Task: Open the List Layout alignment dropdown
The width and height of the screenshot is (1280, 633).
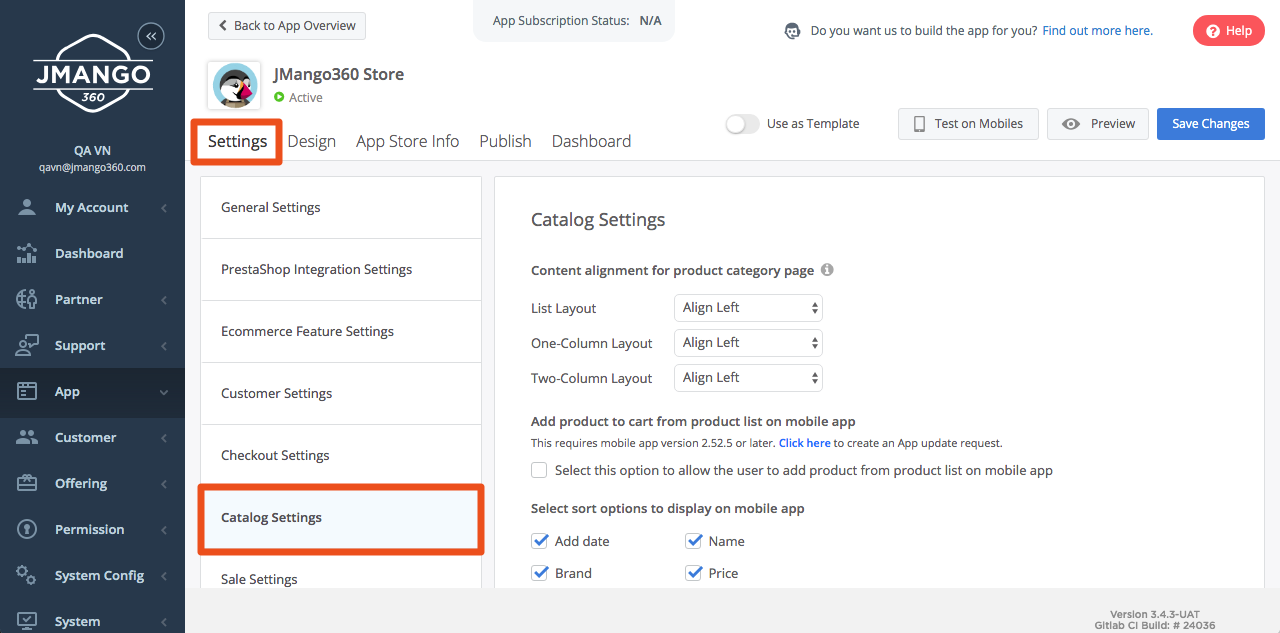Action: tap(748, 308)
